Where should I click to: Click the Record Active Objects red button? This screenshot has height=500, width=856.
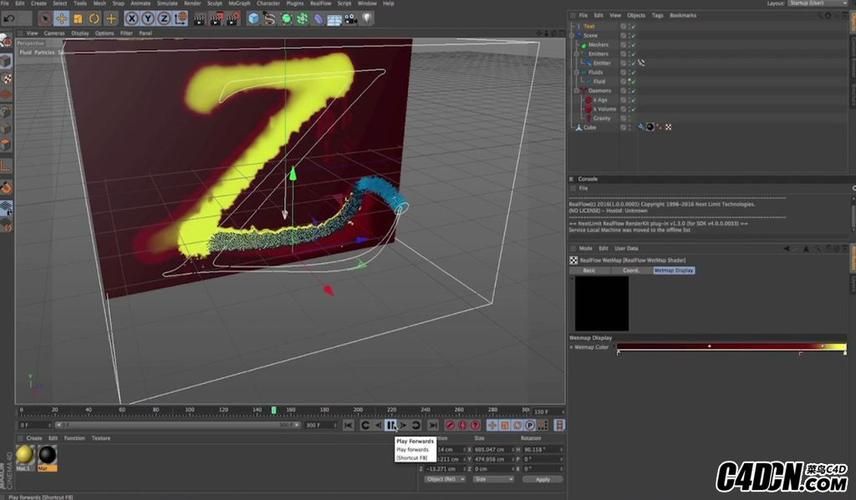(x=450, y=425)
